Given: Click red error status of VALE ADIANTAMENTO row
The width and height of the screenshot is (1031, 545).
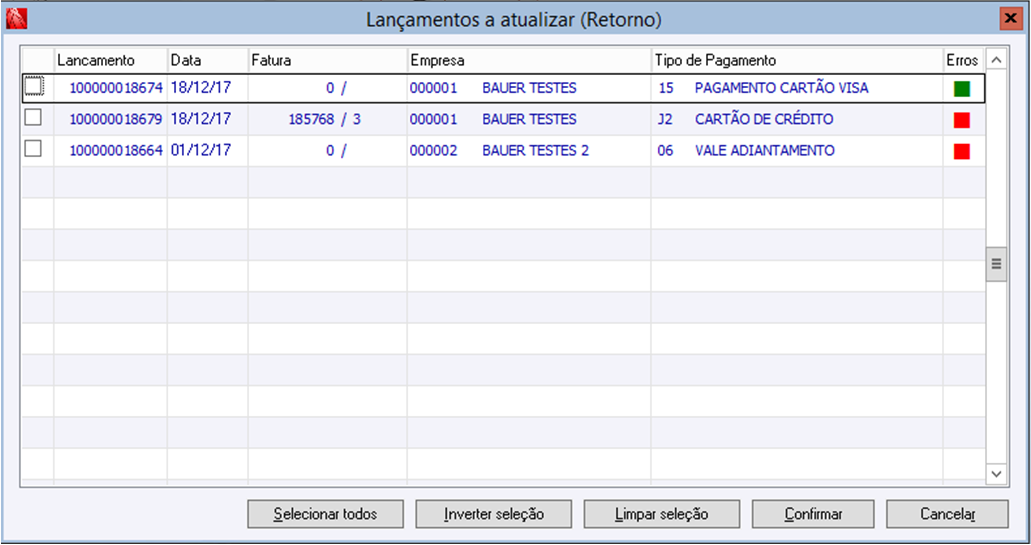Looking at the screenshot, I should pos(962,152).
